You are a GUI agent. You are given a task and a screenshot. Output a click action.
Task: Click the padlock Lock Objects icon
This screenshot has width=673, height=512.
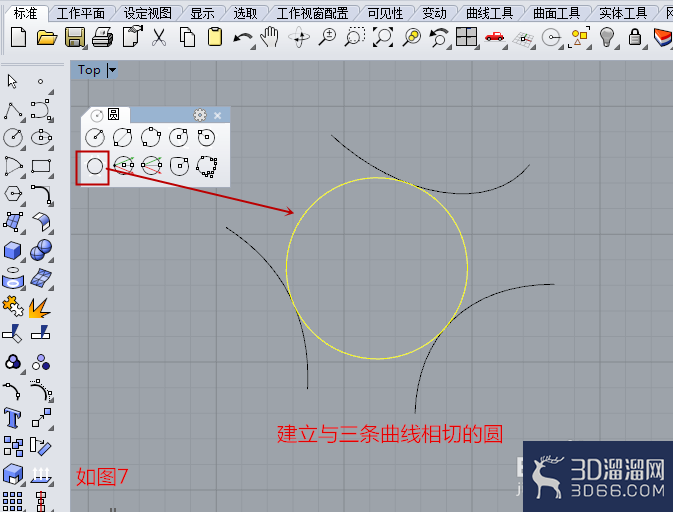(x=635, y=37)
